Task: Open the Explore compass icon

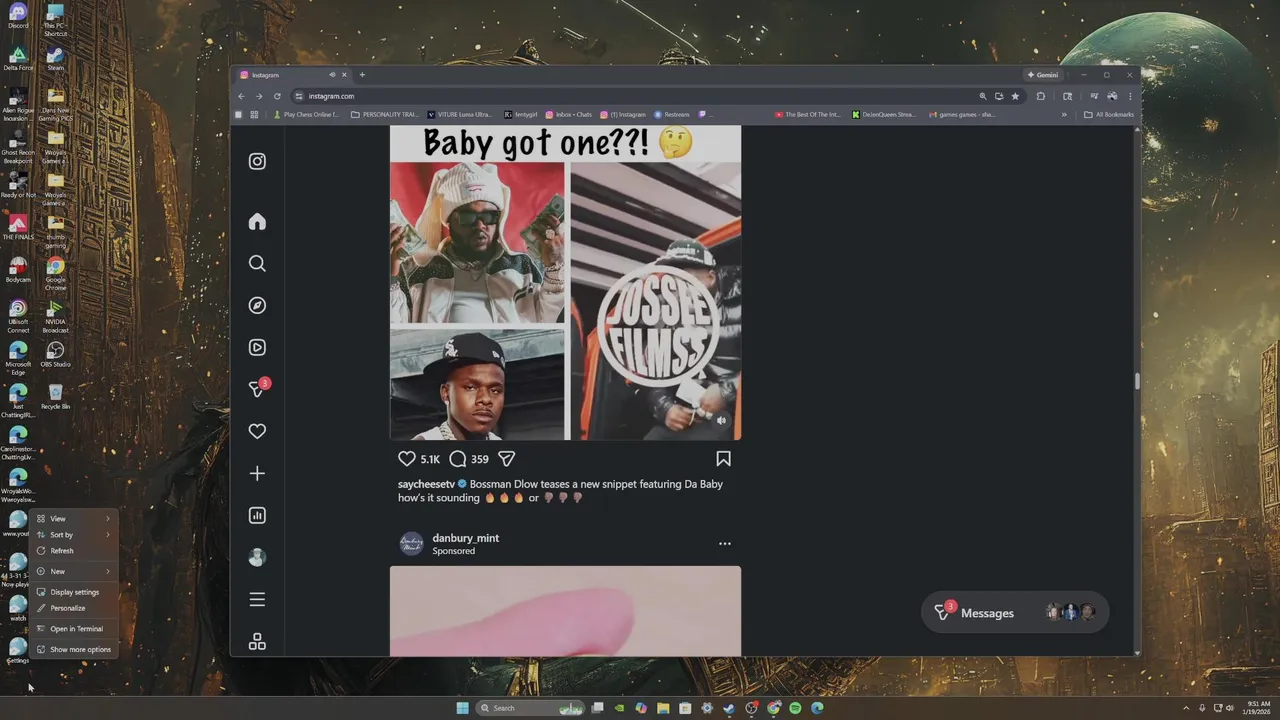Action: click(x=257, y=305)
